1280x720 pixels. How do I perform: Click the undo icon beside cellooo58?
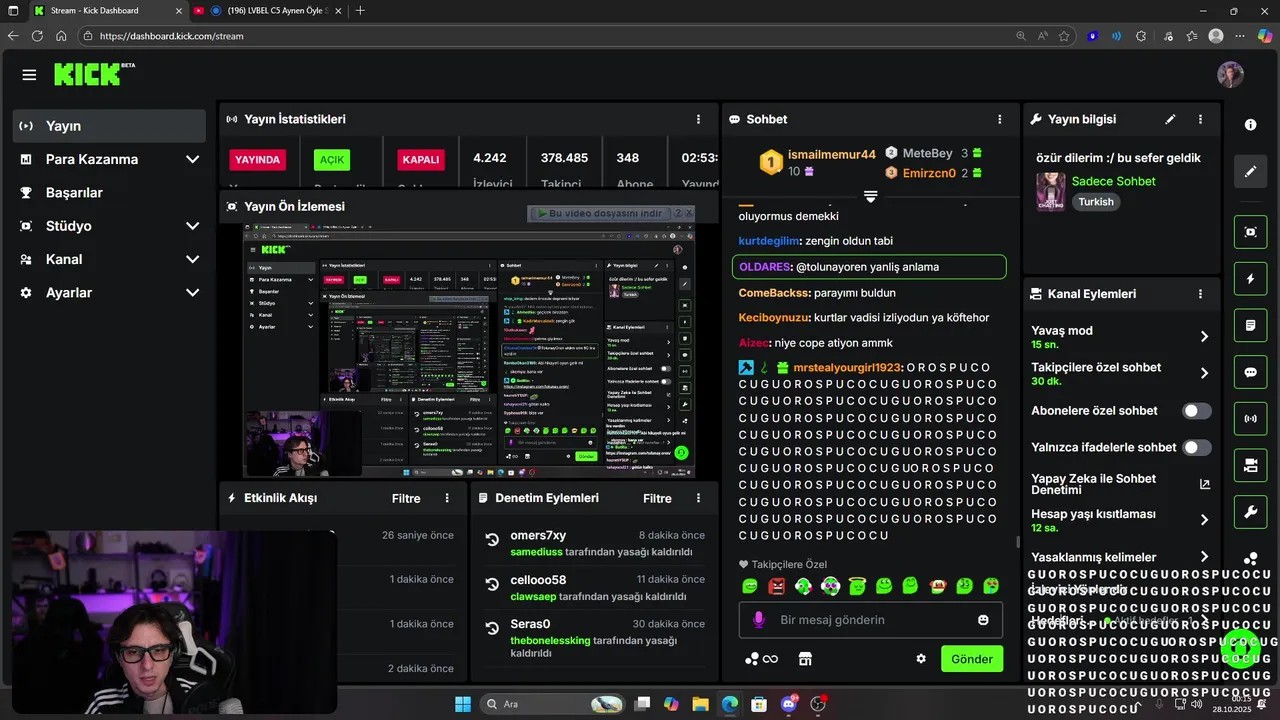492,584
